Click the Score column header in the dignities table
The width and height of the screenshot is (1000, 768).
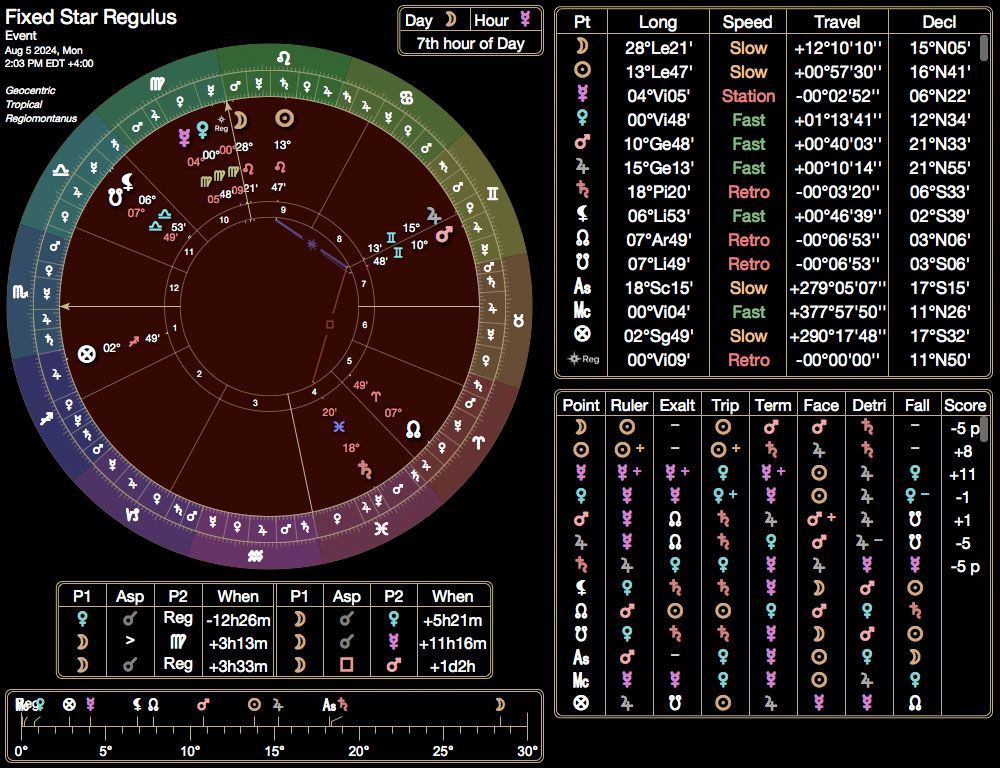[x=964, y=405]
